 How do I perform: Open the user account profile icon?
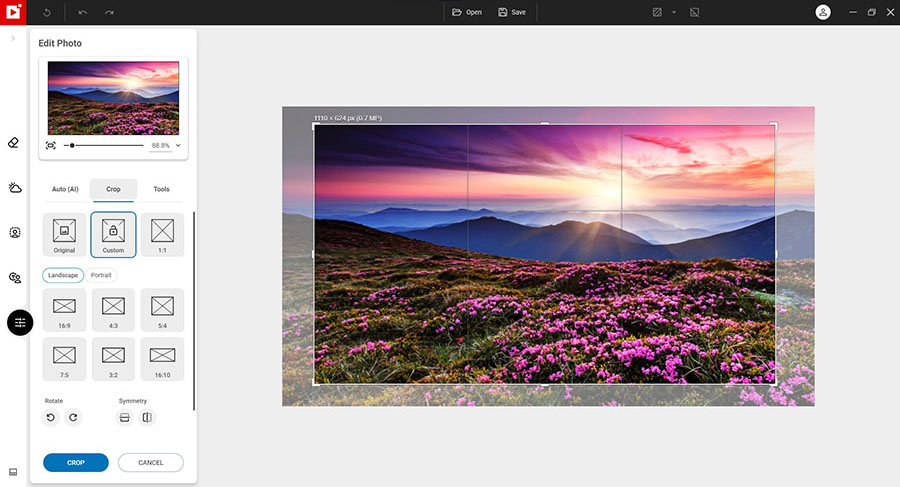pyautogui.click(x=822, y=12)
